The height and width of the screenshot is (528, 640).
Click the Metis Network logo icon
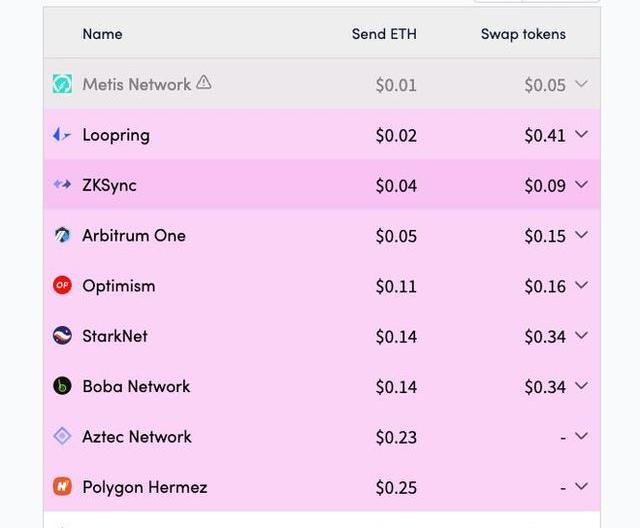pyautogui.click(x=62, y=84)
